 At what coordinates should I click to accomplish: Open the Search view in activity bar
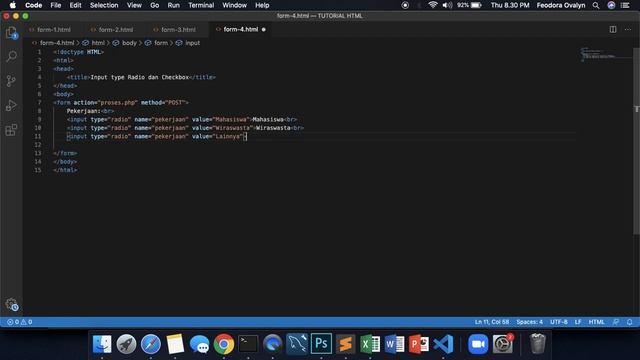[11, 56]
